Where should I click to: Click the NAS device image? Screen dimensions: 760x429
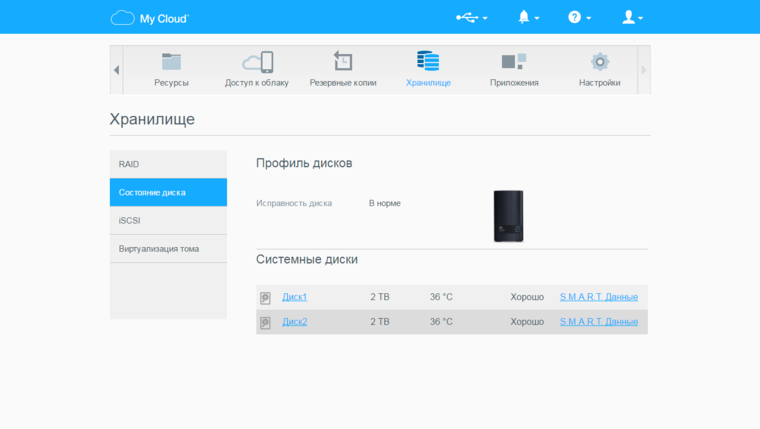point(508,216)
